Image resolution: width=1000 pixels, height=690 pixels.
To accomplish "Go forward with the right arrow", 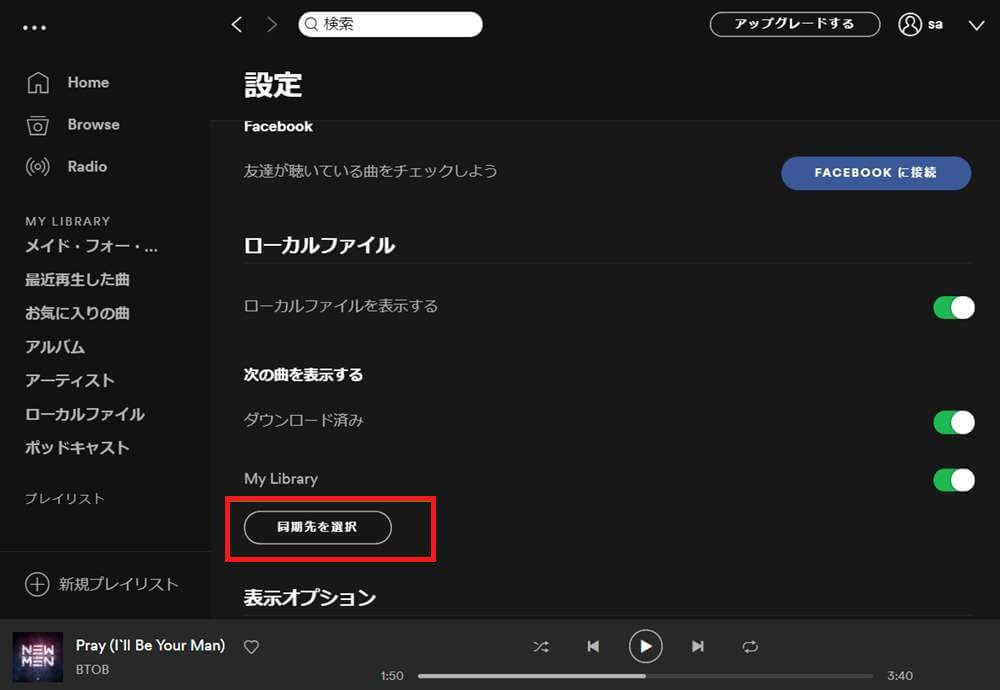I will click(x=272, y=24).
